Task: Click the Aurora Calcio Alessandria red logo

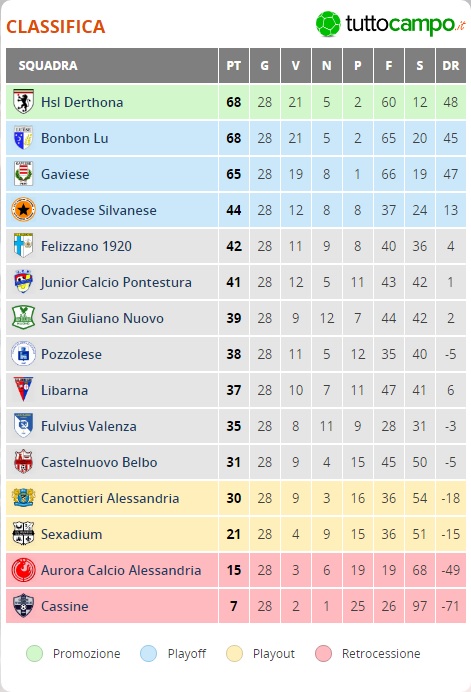Action: tap(23, 570)
